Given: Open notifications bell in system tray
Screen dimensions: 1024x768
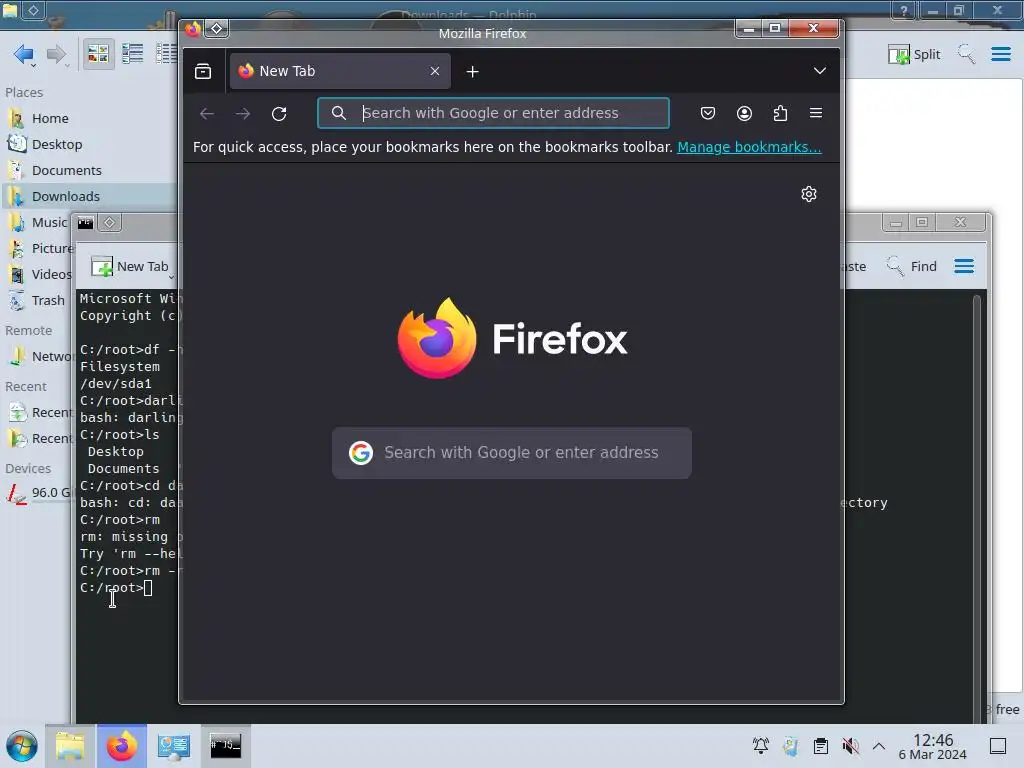Looking at the screenshot, I should coord(761,746).
